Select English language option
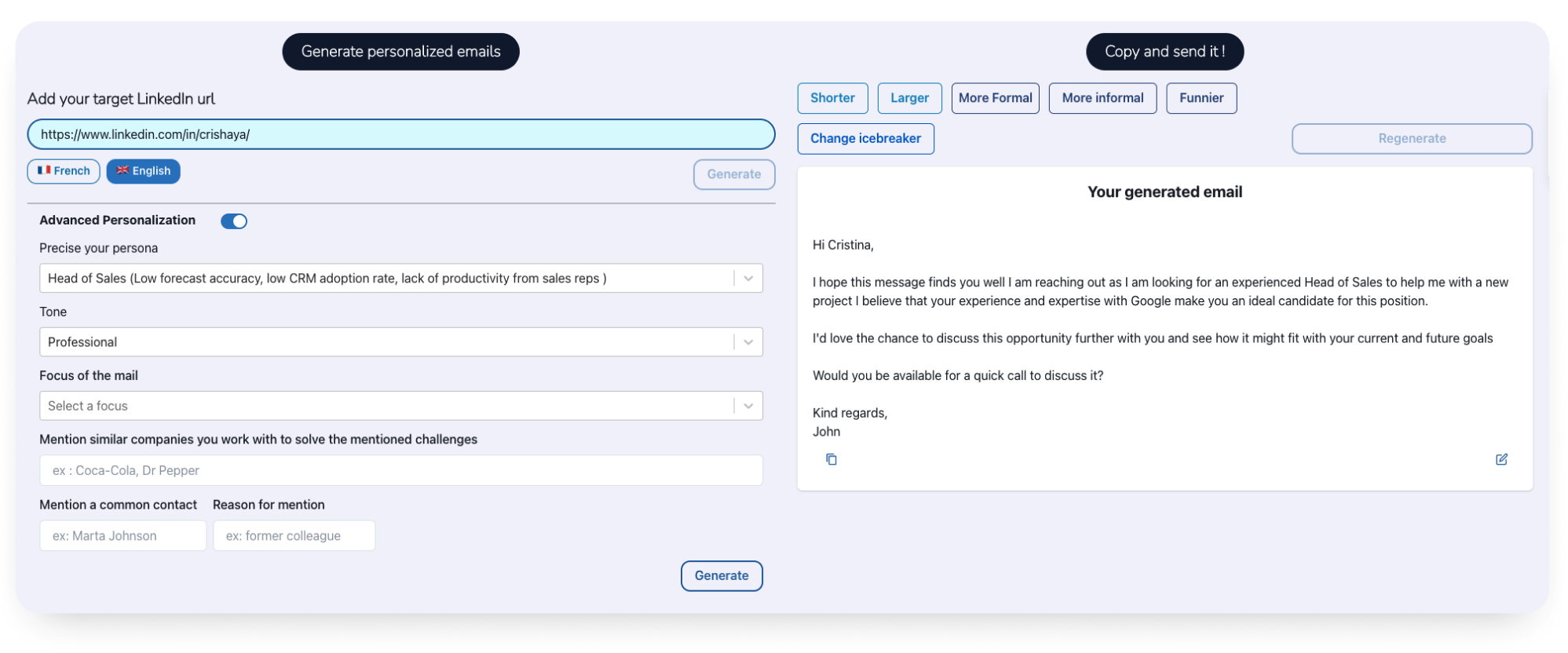 (x=144, y=171)
